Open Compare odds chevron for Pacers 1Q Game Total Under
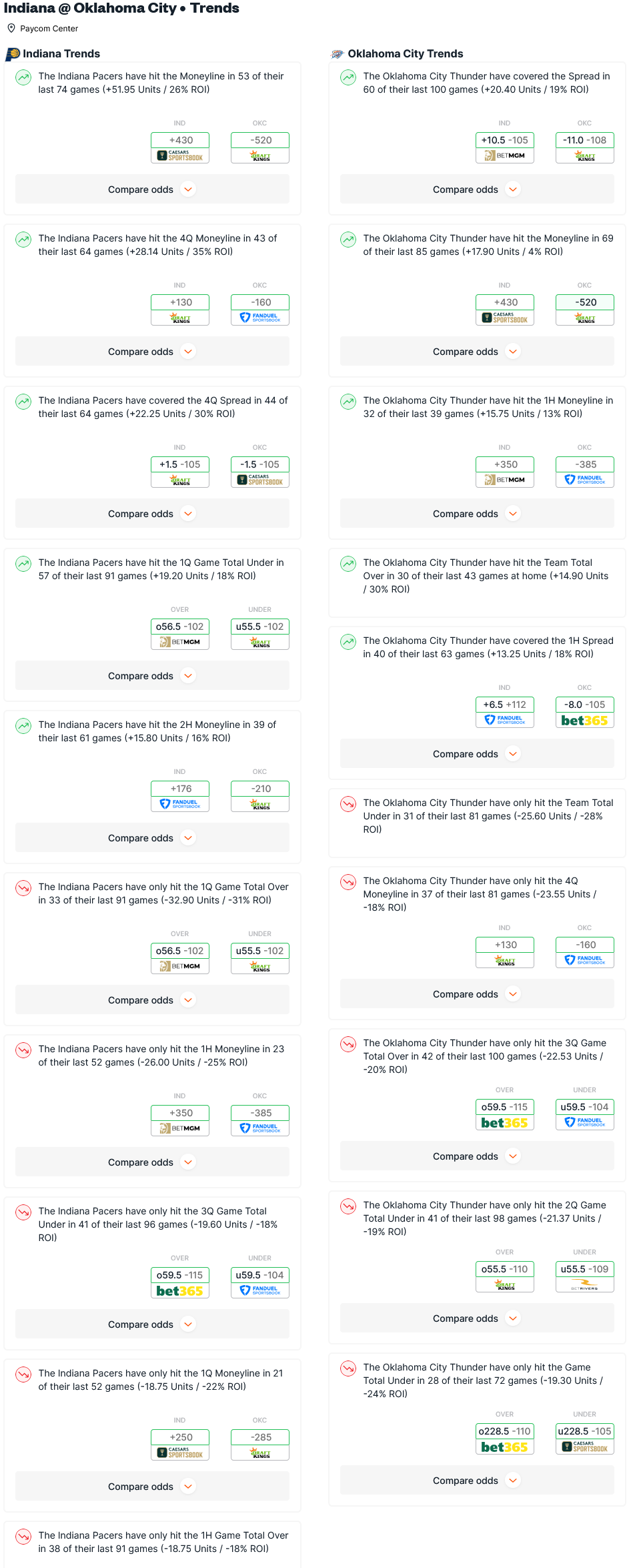The image size is (627, 1568). pos(189,676)
